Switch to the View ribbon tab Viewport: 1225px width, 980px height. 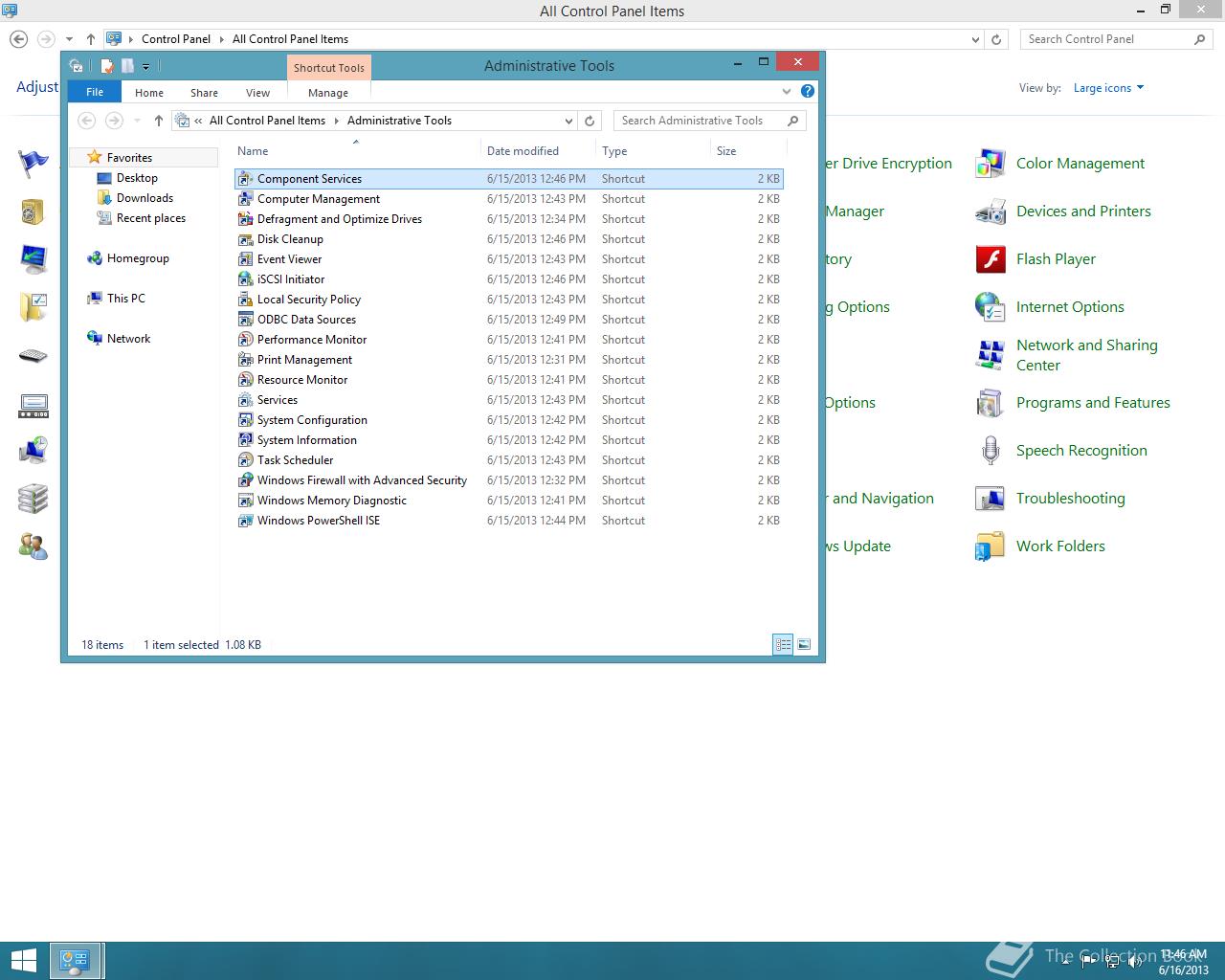pyautogui.click(x=257, y=93)
